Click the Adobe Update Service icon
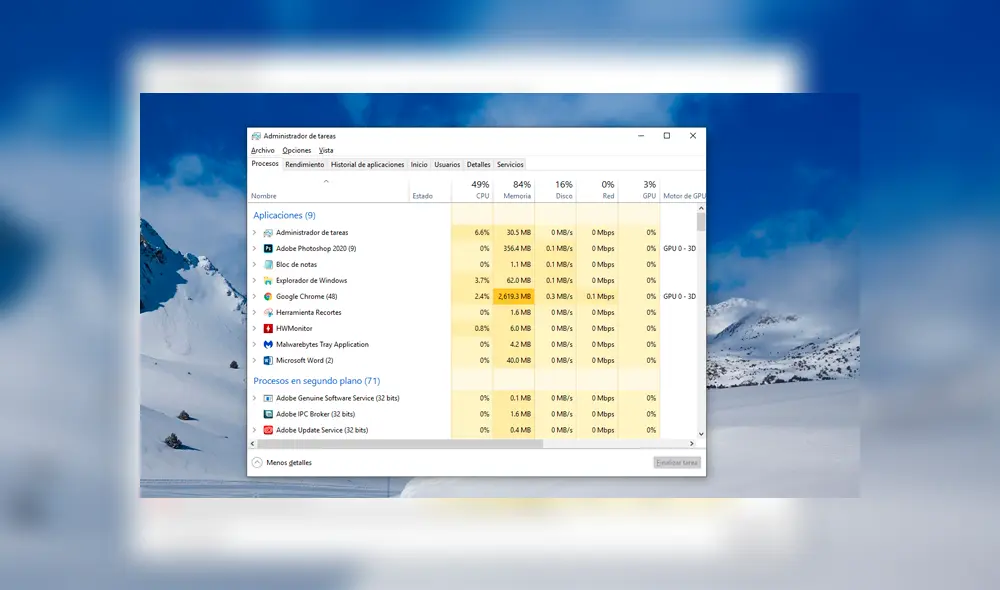Image resolution: width=1000 pixels, height=590 pixels. (x=267, y=430)
